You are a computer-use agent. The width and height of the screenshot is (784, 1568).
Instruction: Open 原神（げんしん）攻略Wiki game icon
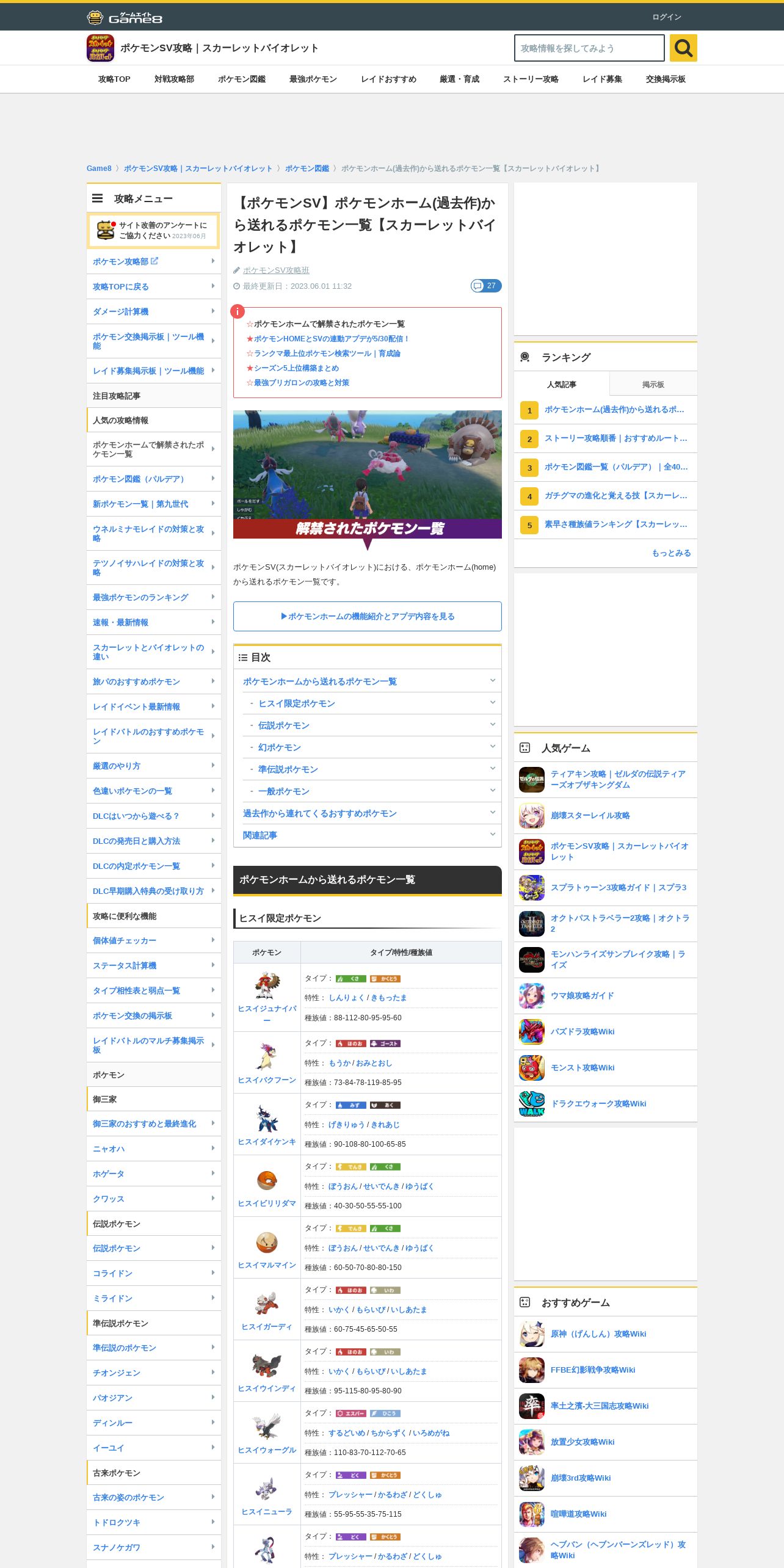pos(532,1334)
